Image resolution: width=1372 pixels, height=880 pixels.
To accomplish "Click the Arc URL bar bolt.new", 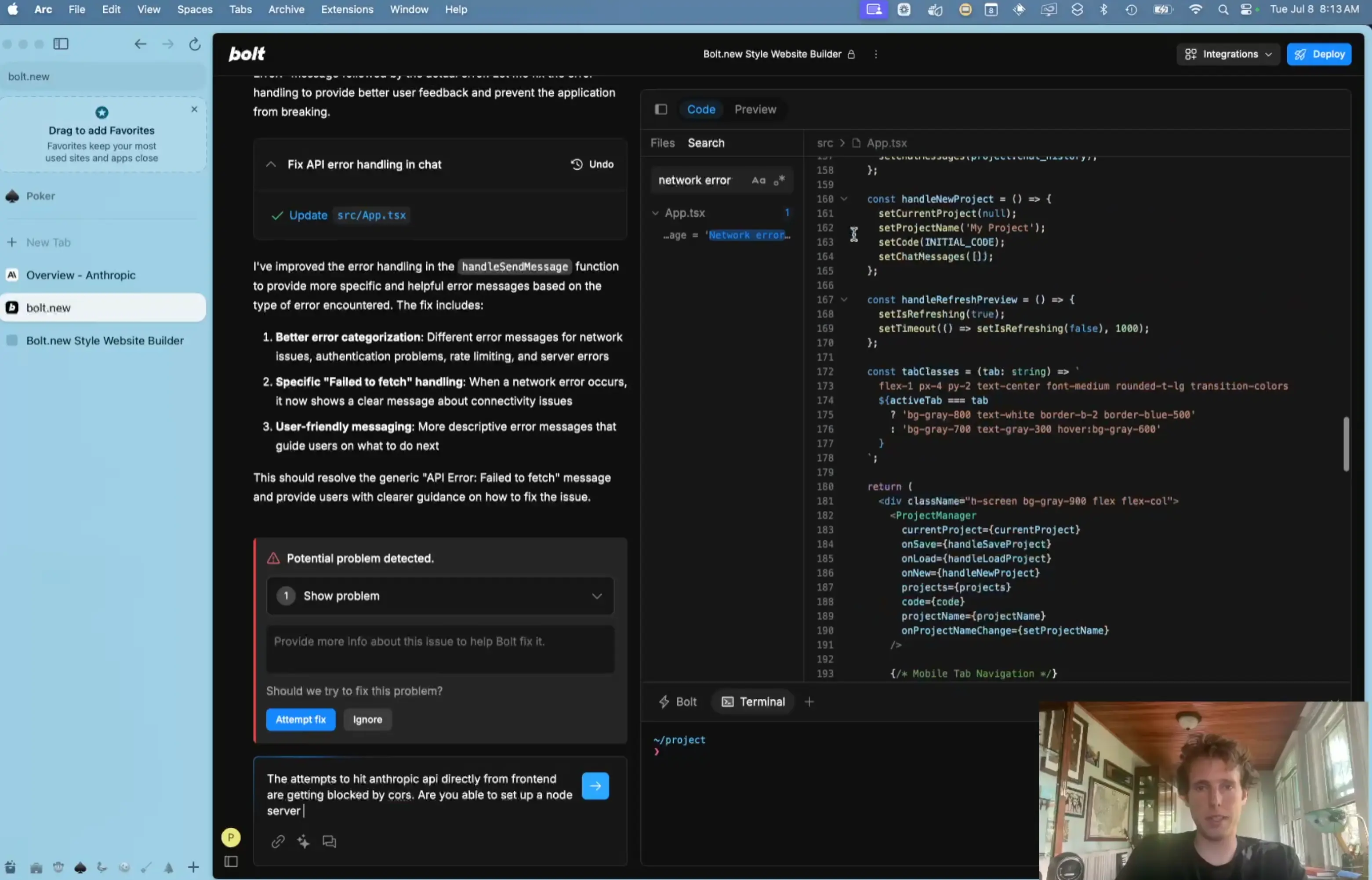I will tap(103, 76).
